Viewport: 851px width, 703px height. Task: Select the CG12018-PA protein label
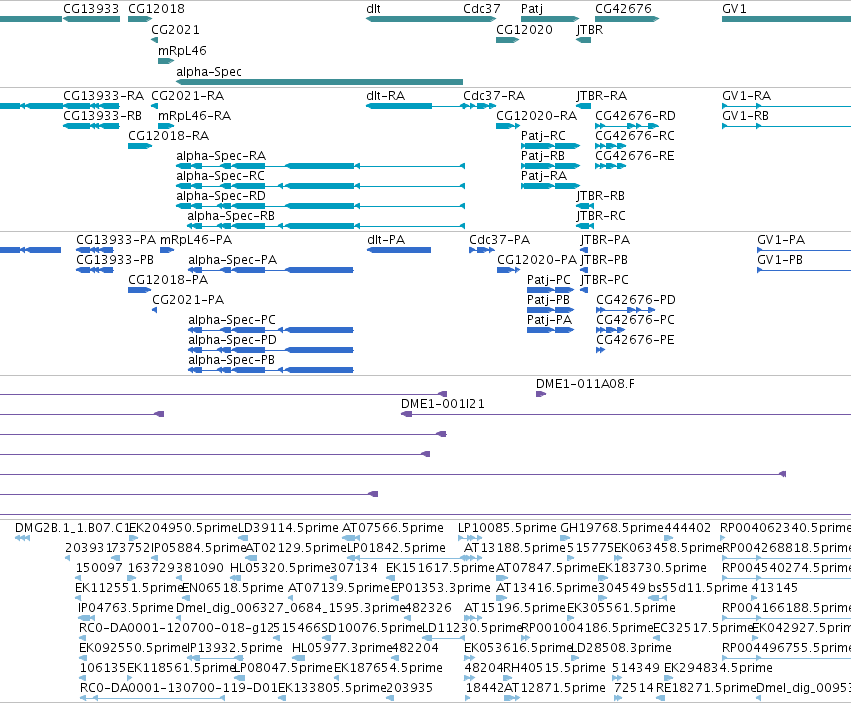(x=168, y=280)
